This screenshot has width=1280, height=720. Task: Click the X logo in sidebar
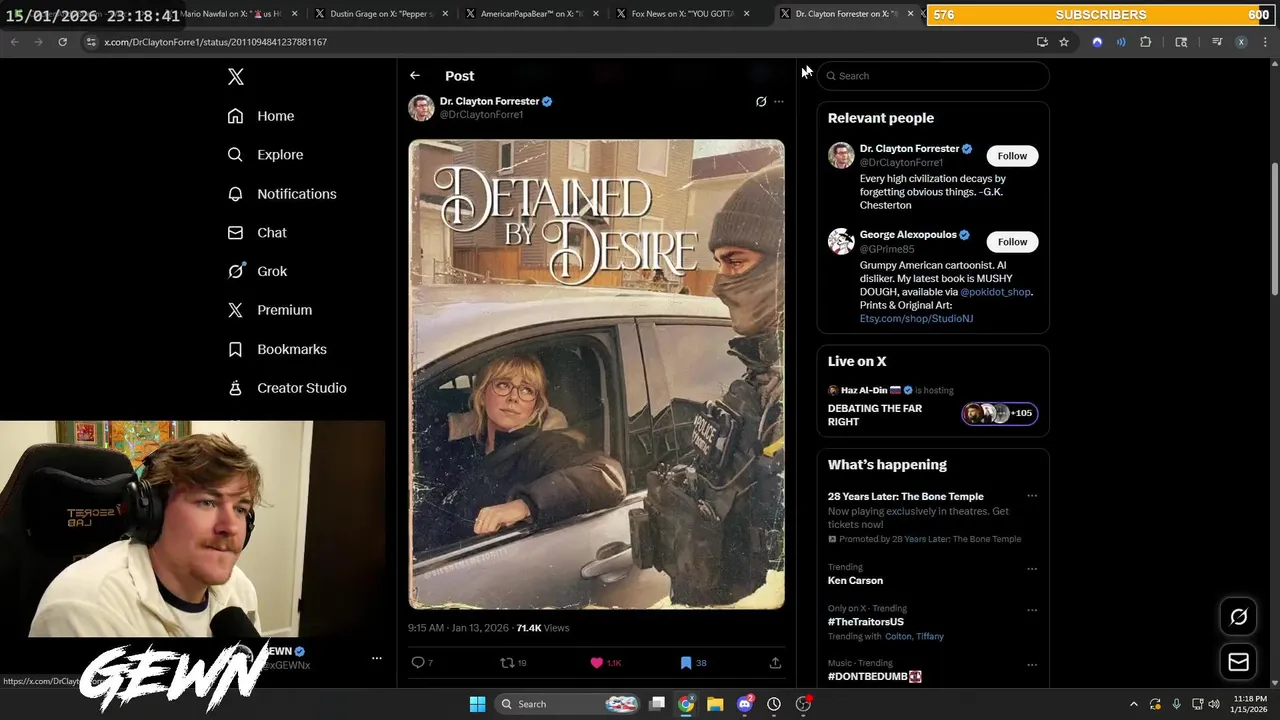point(235,77)
